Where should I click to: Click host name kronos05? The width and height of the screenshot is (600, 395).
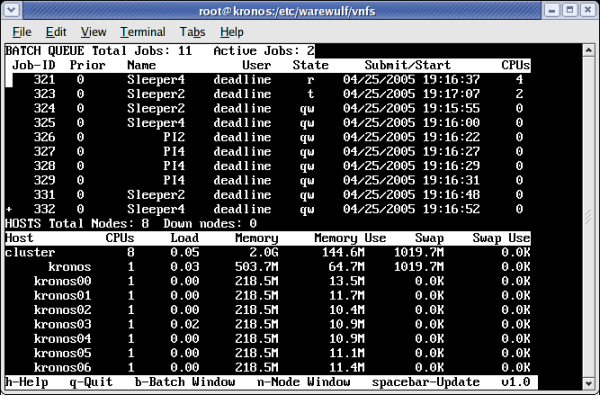pos(62,353)
